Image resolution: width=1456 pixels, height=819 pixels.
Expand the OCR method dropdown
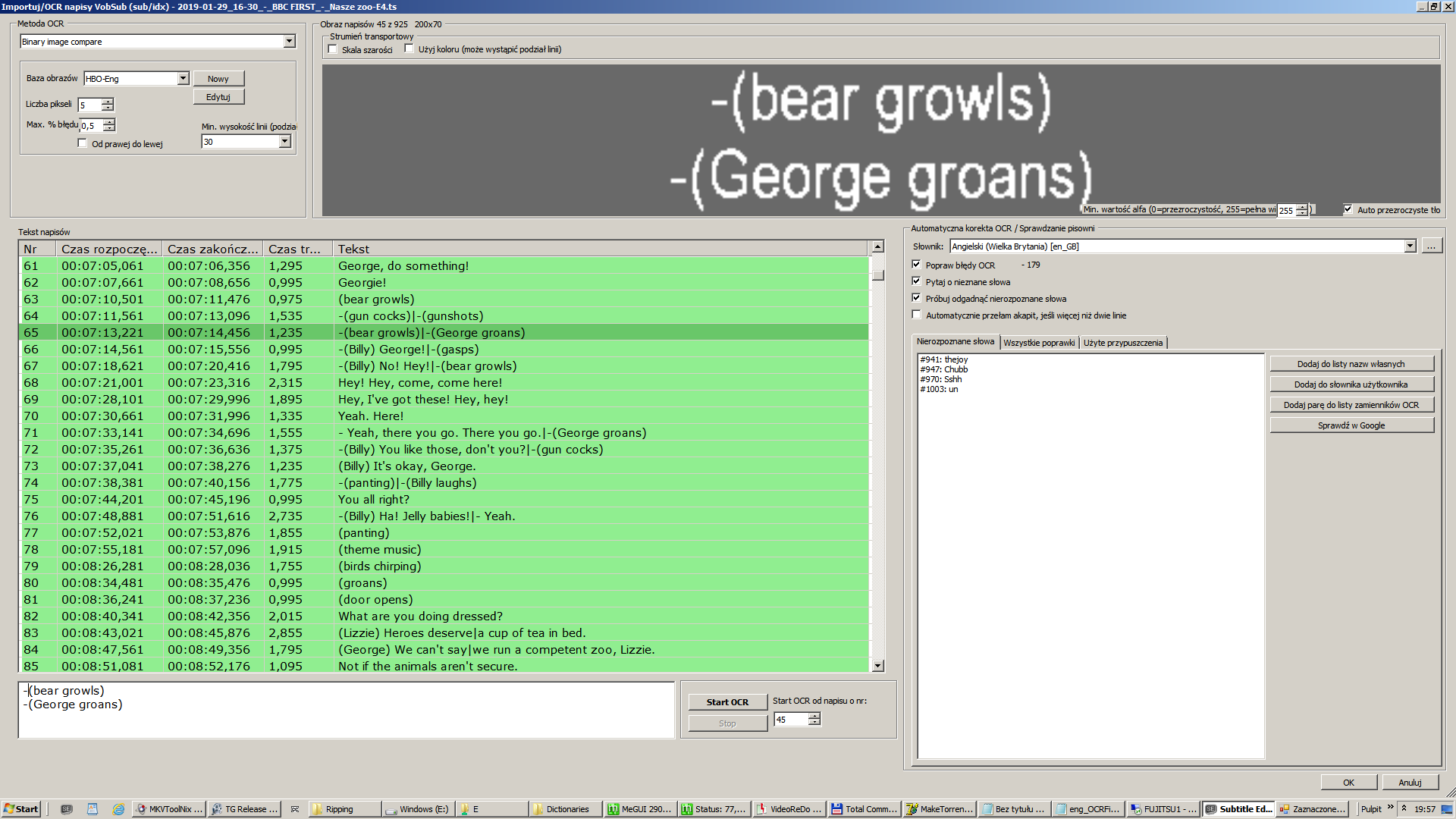pos(289,42)
